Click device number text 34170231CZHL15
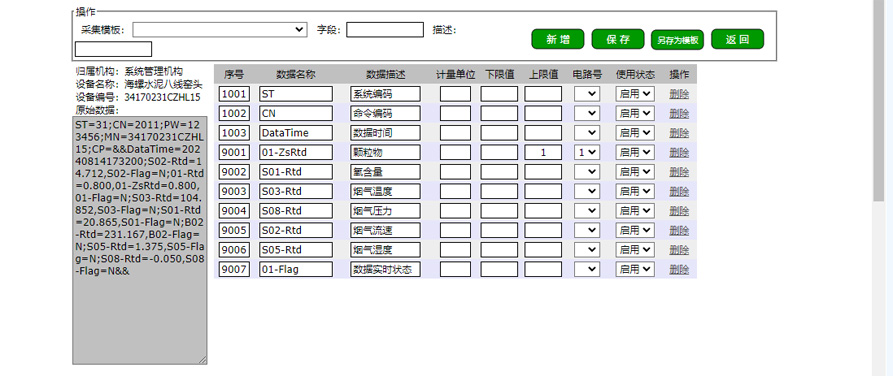893x376 pixels. coord(162,97)
